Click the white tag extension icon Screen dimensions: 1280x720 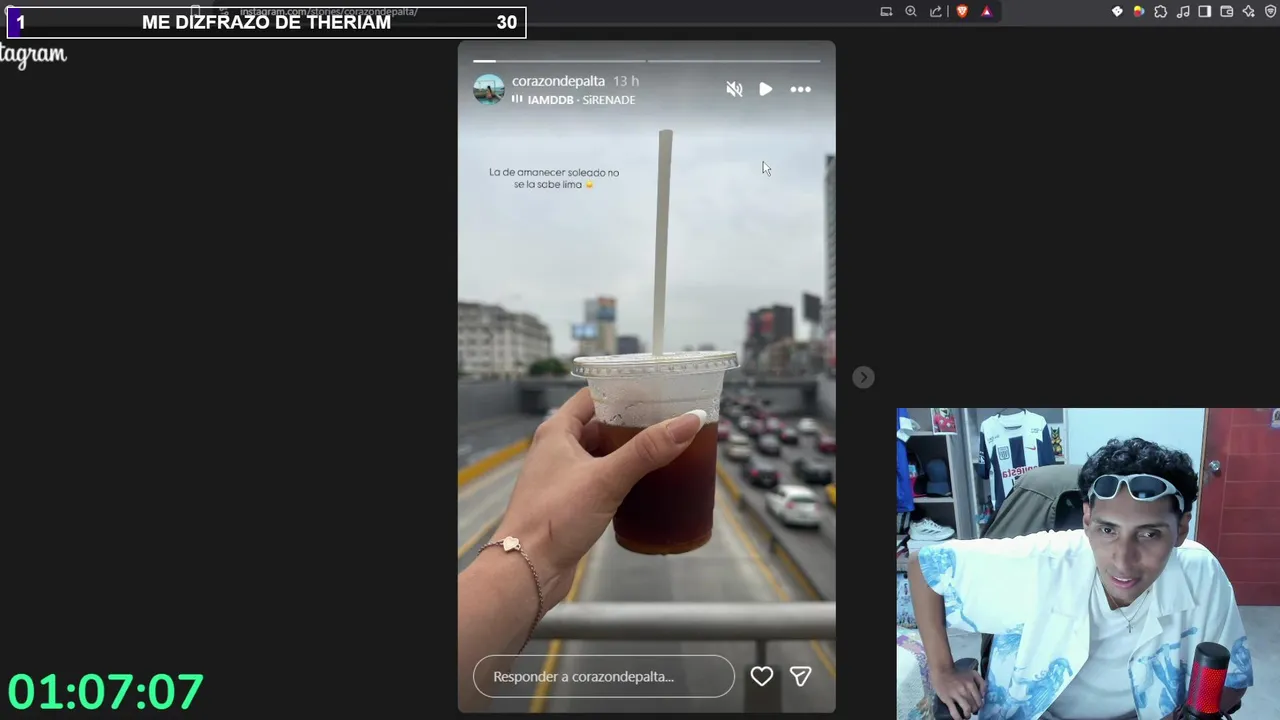pos(1117,12)
